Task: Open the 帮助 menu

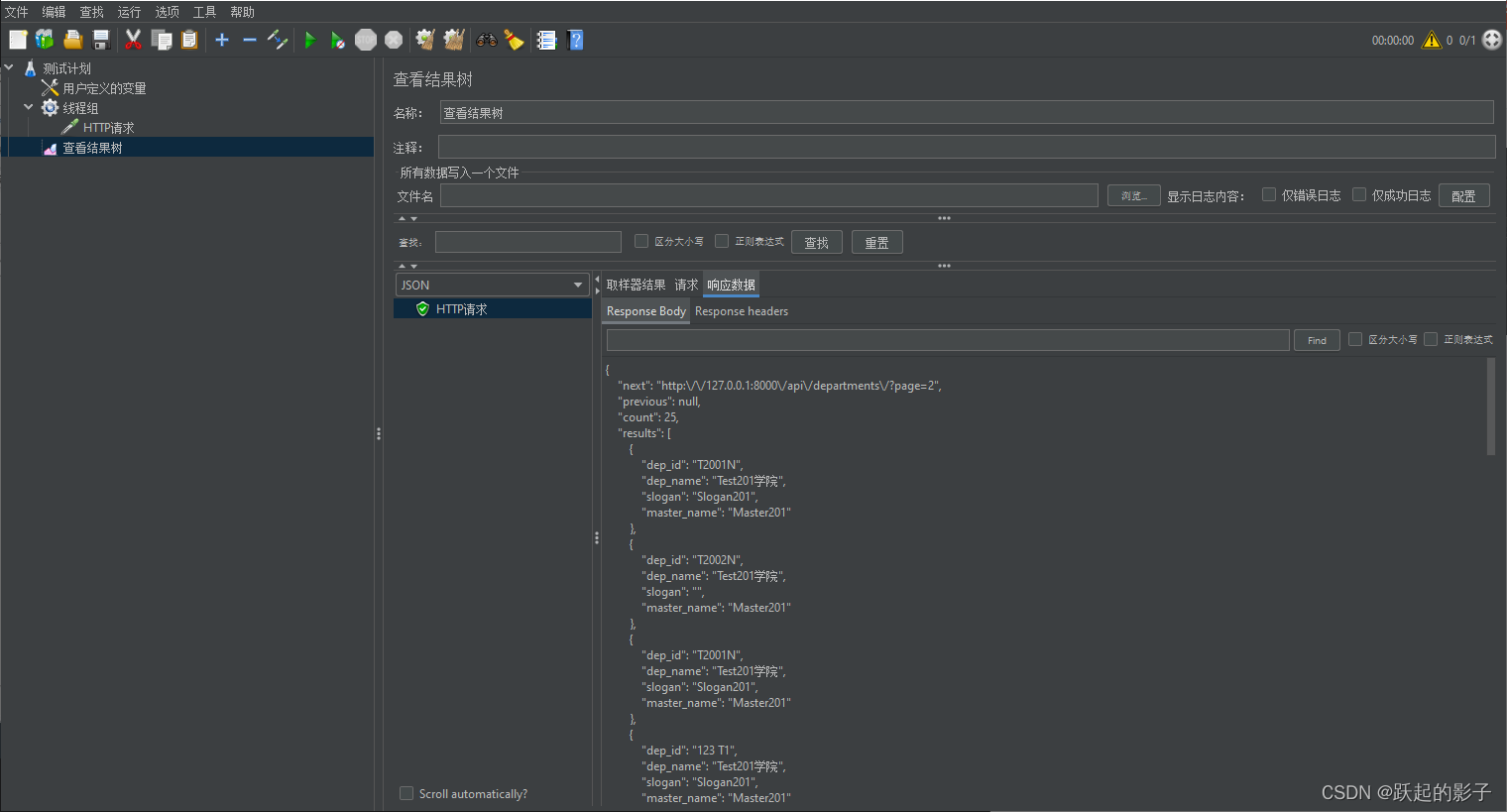Action: pyautogui.click(x=242, y=12)
